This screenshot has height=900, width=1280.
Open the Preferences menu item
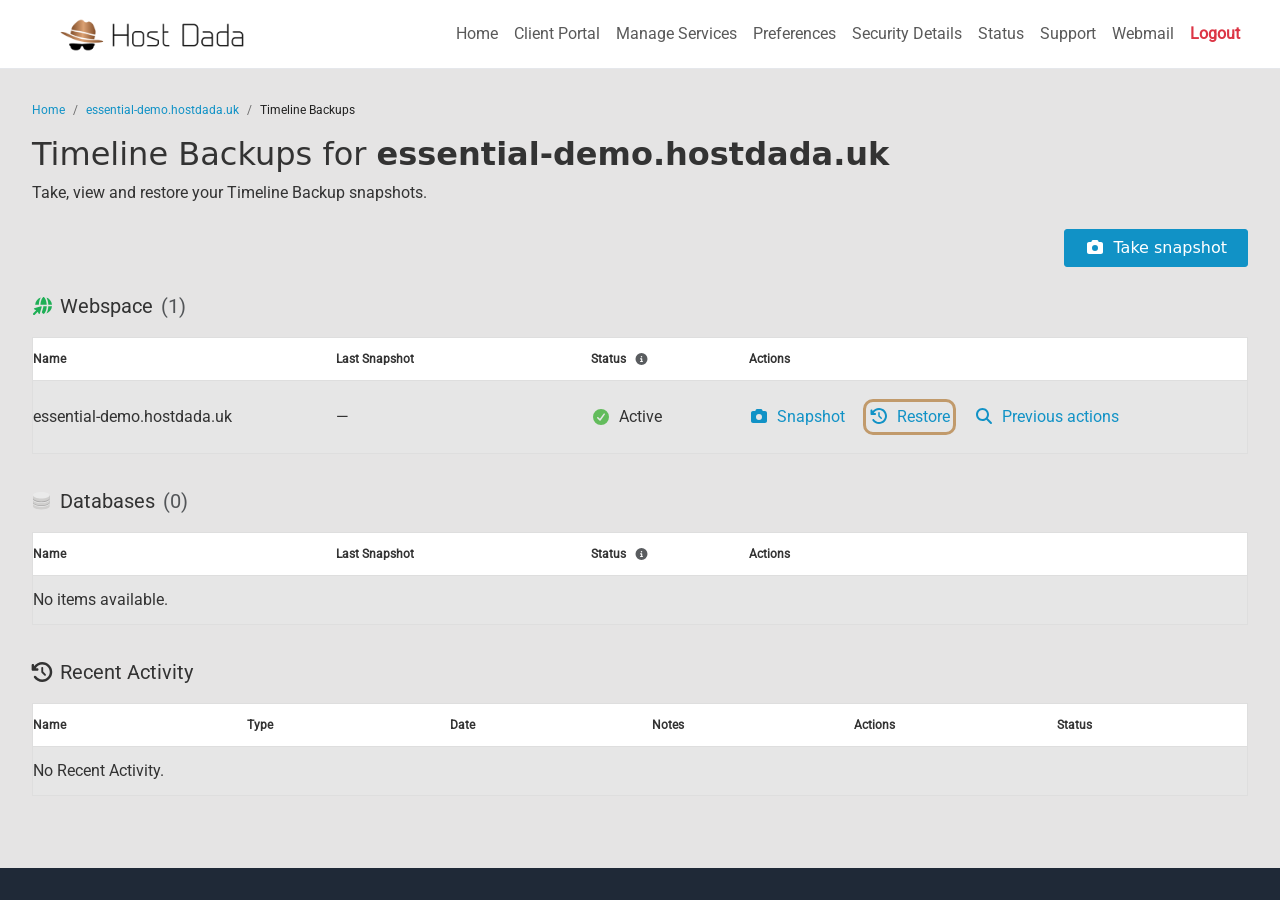point(794,34)
